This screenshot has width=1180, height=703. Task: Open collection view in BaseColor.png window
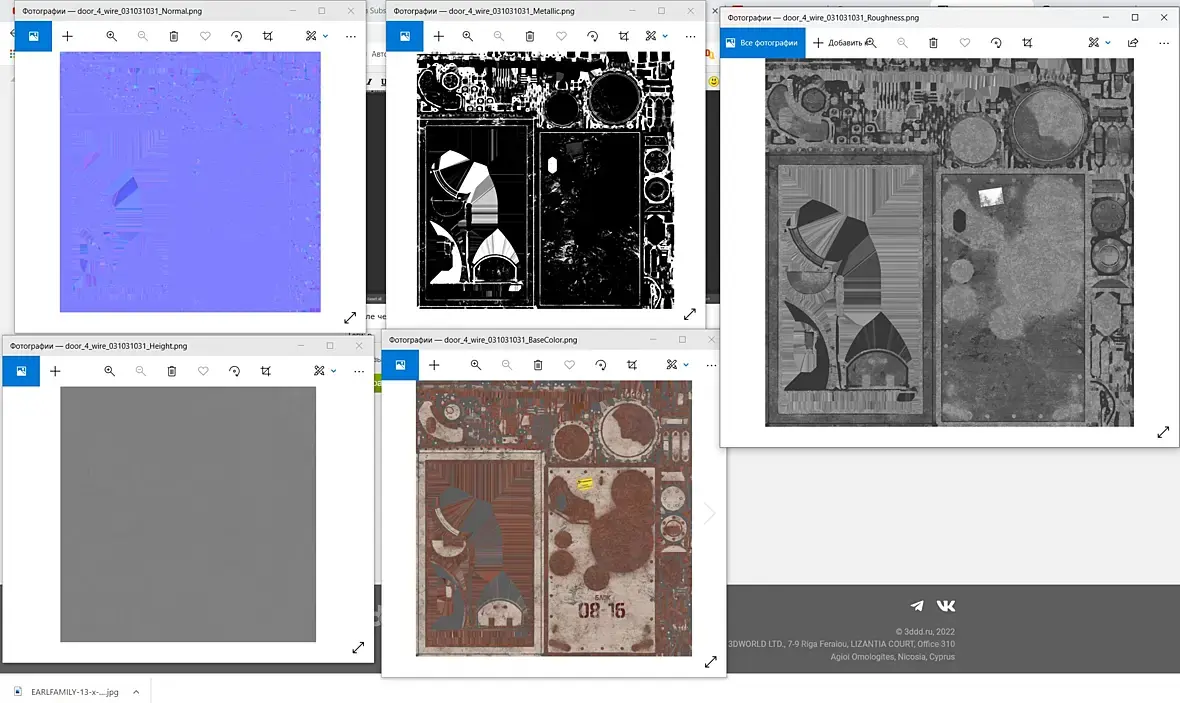click(x=400, y=365)
